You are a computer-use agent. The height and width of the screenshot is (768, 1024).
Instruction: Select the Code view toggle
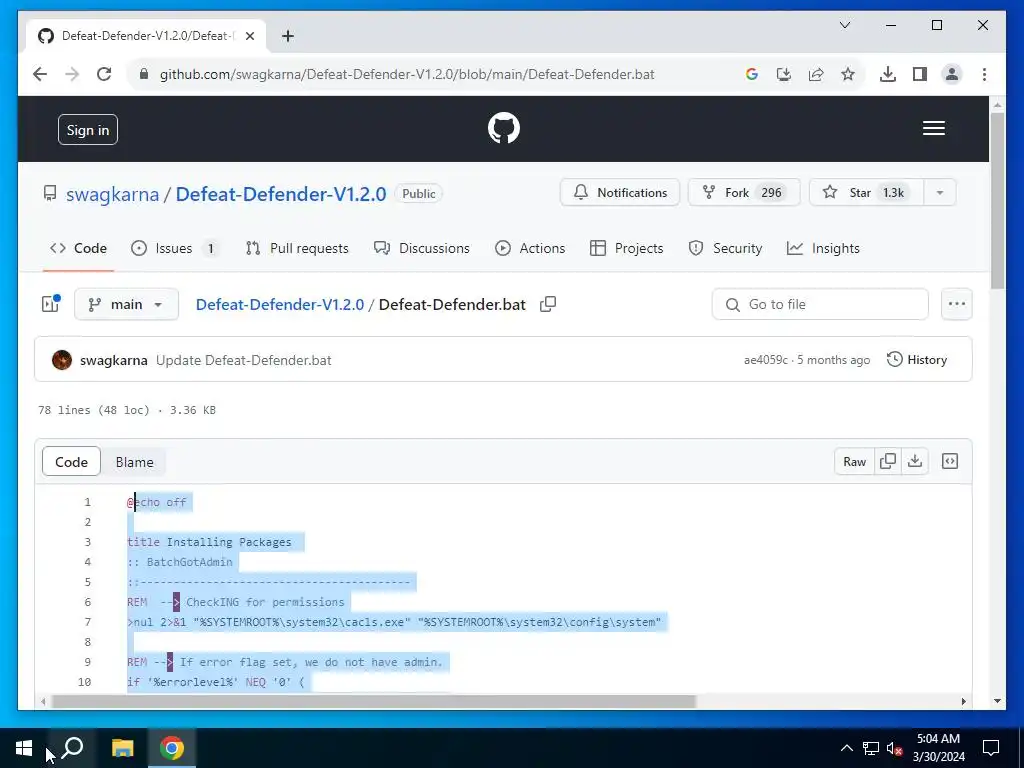[71, 462]
